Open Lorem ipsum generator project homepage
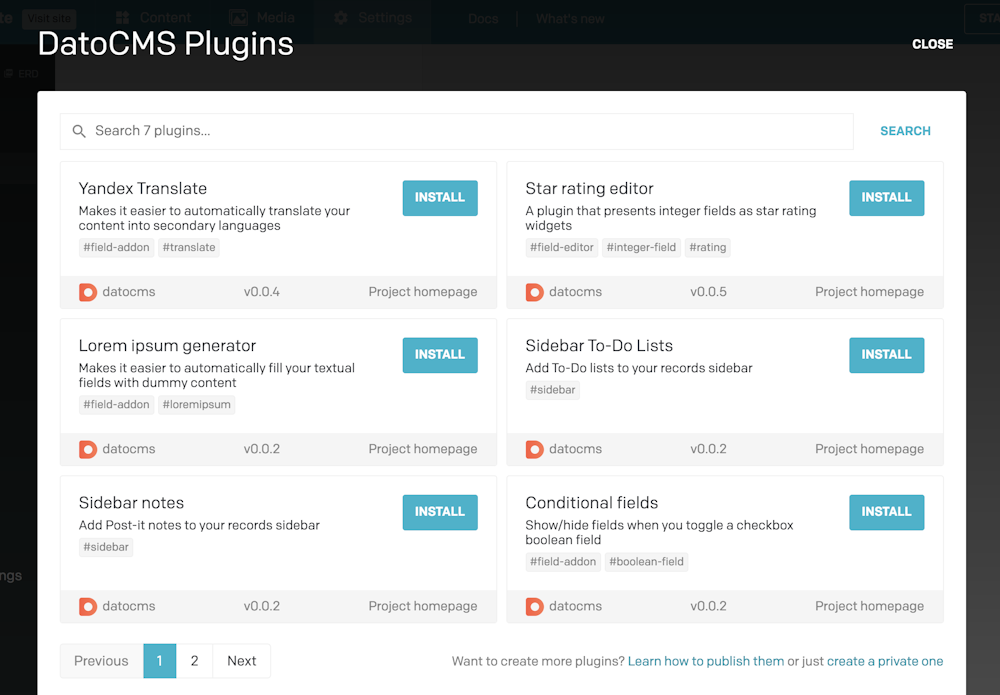This screenshot has height=695, width=1000. pos(423,449)
